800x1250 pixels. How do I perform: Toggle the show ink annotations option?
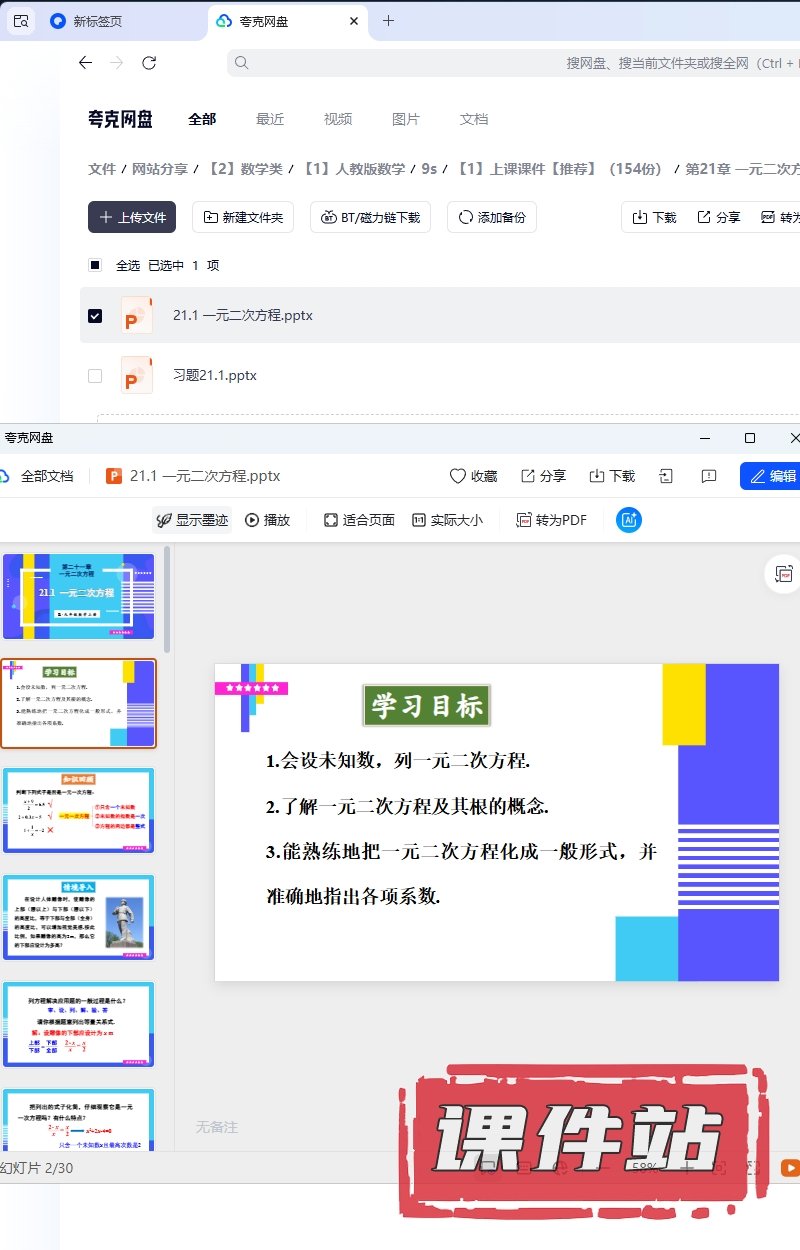tap(192, 520)
